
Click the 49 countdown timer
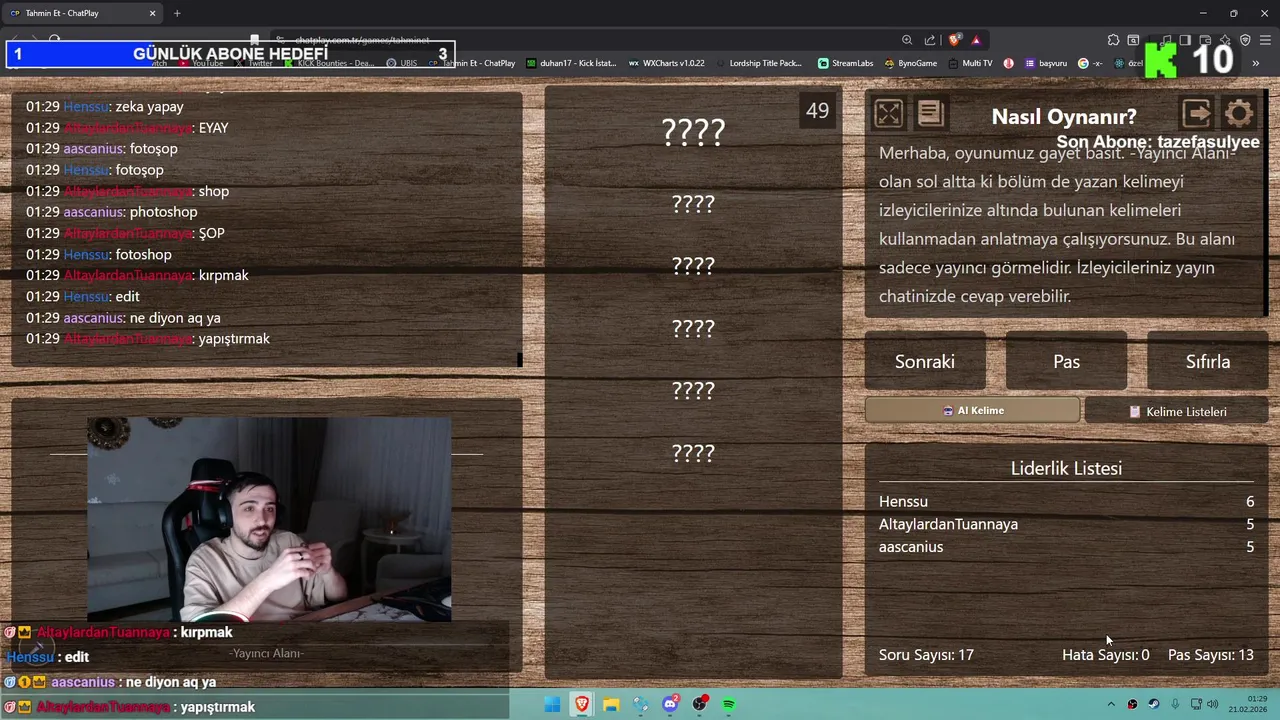point(817,111)
